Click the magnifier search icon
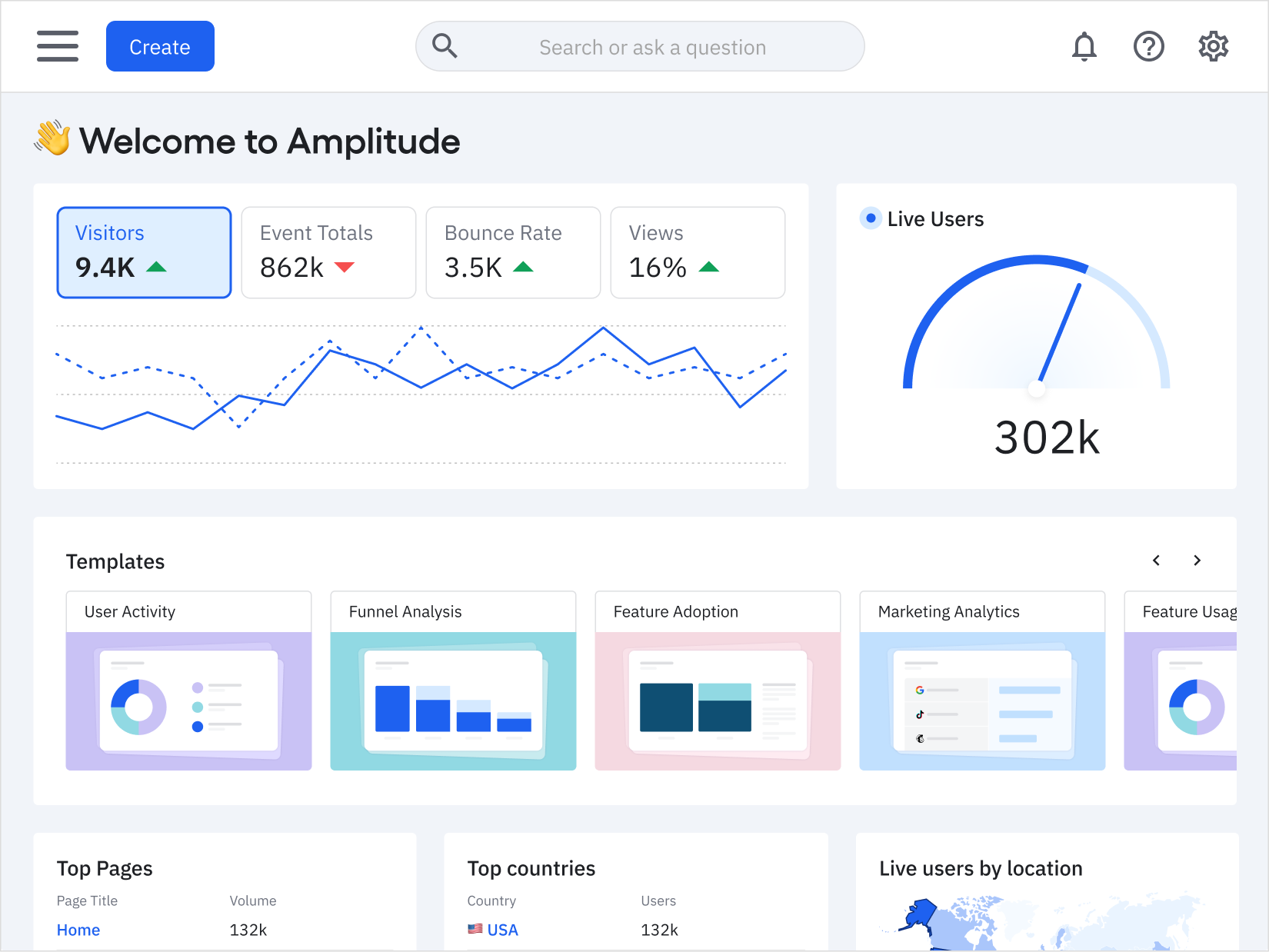This screenshot has width=1269, height=952. click(x=445, y=46)
